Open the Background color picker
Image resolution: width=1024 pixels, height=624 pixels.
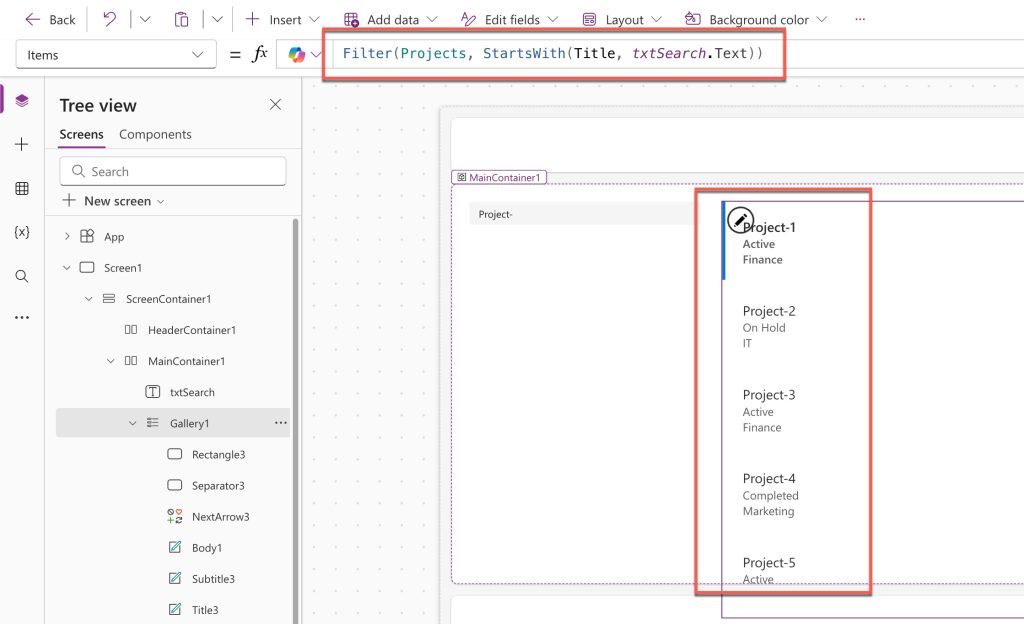tap(756, 20)
